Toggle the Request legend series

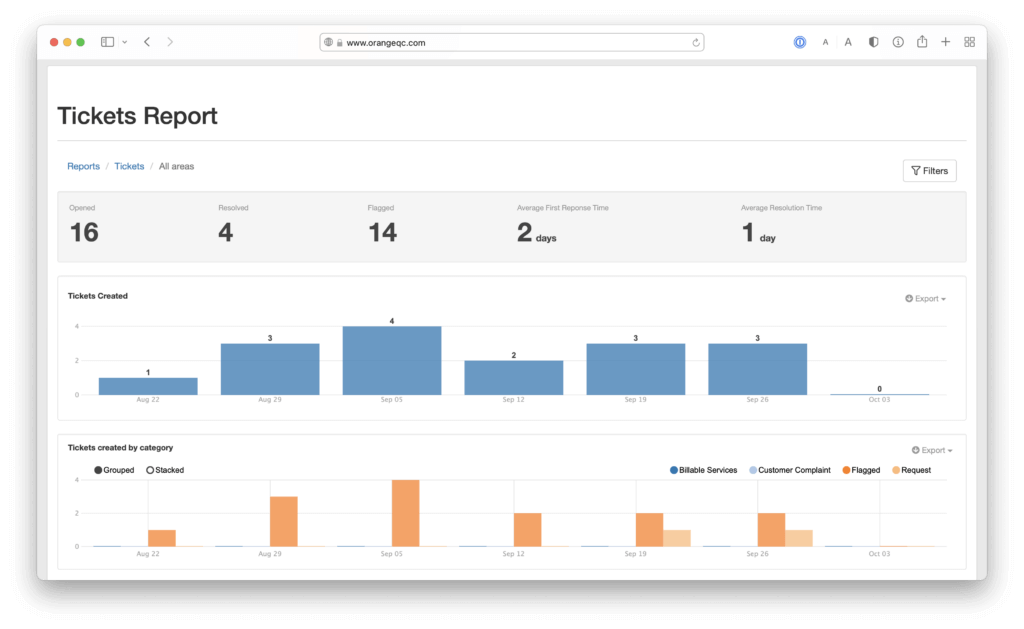point(910,470)
